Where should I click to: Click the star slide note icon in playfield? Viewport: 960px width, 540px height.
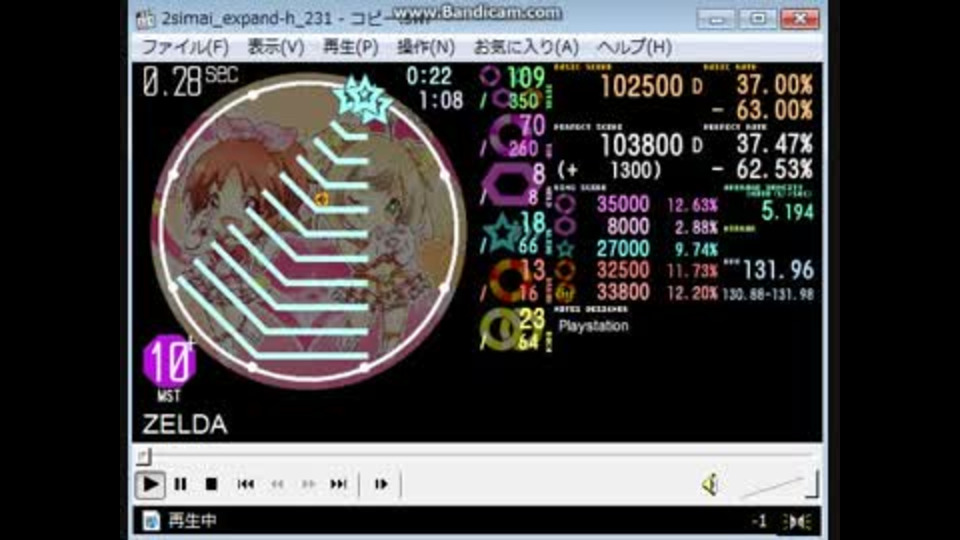pos(362,98)
